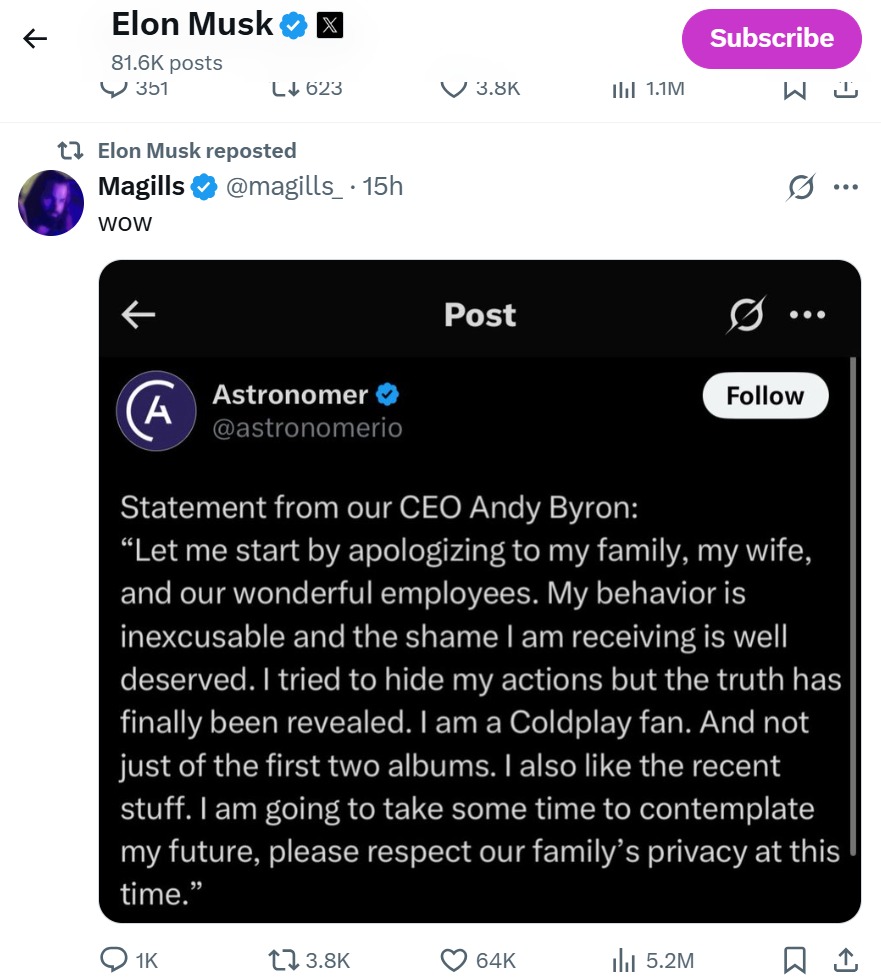Image resolution: width=881 pixels, height=978 pixels.
Task: Bookmark the Magills post
Action: coord(795,959)
